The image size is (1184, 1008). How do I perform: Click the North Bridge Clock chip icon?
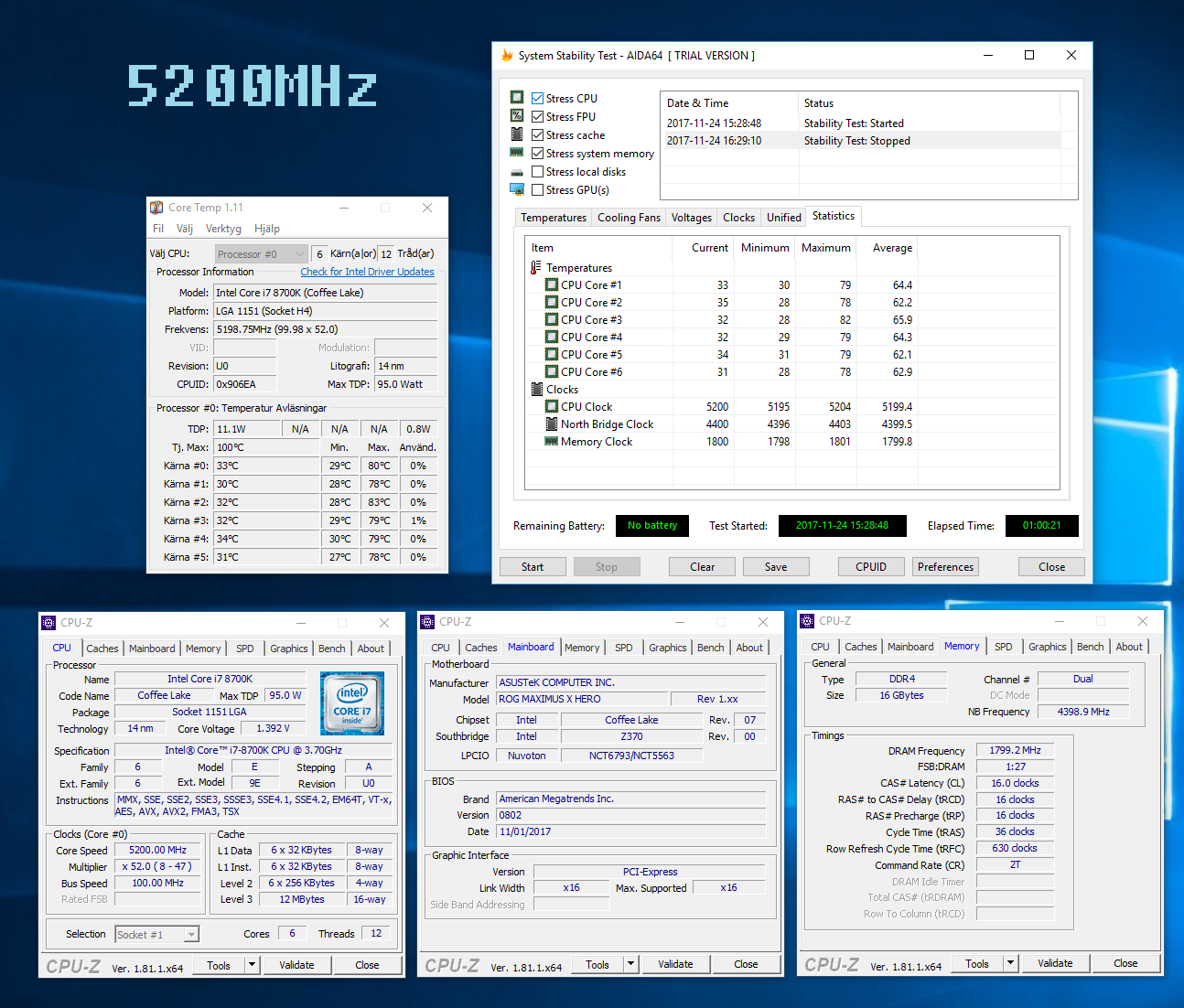tap(552, 424)
